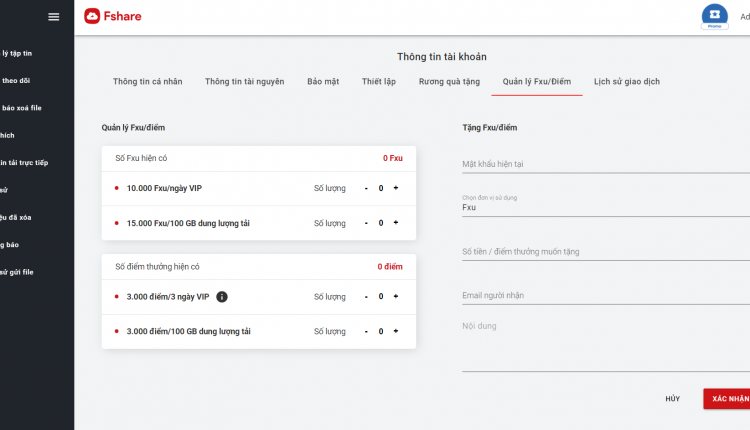Open the Bảo mật tab
Viewport: 750px width, 430px height.
(323, 81)
